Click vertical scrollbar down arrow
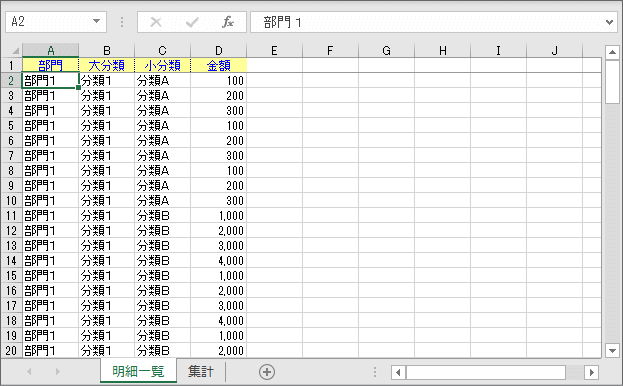 click(x=612, y=351)
